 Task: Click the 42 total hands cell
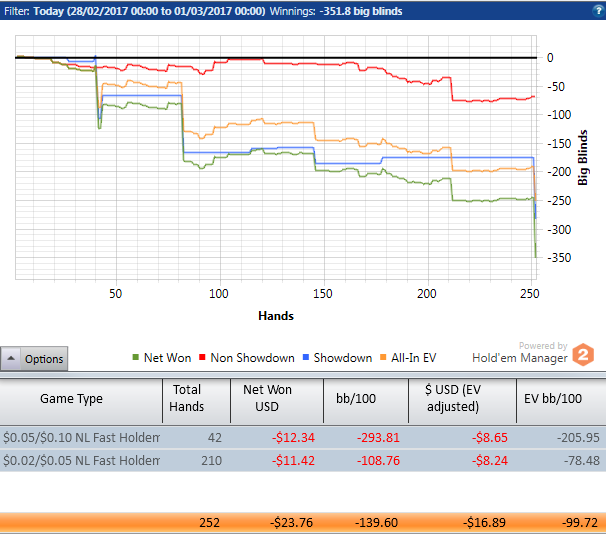[x=215, y=437]
